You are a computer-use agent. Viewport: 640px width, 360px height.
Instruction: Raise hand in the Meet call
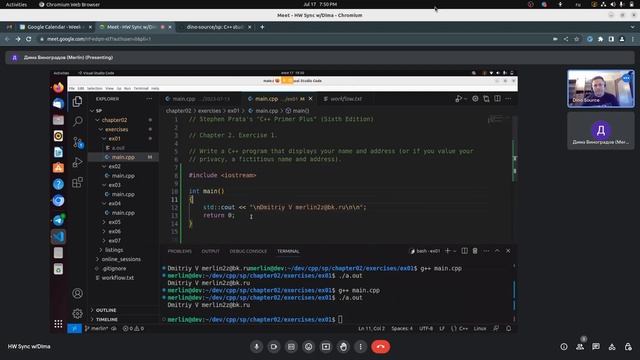pos(343,347)
